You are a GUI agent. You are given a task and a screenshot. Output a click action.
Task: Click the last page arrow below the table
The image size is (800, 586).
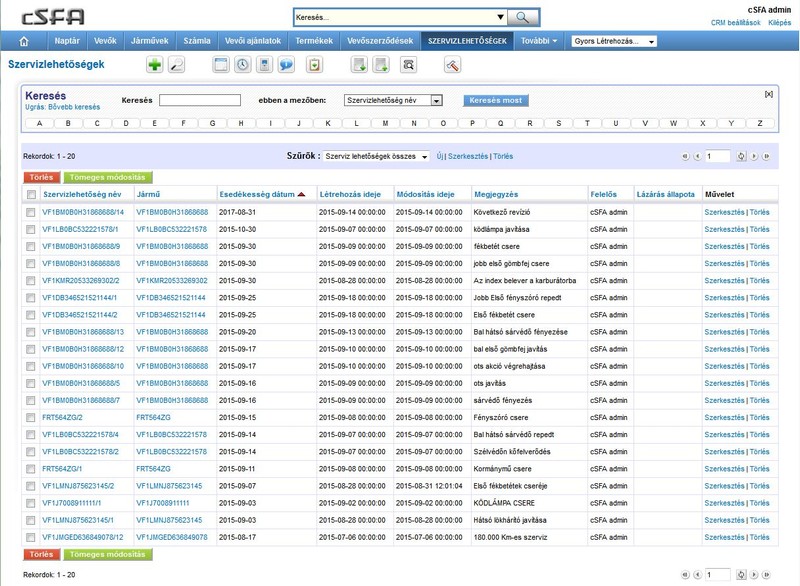(x=766, y=575)
